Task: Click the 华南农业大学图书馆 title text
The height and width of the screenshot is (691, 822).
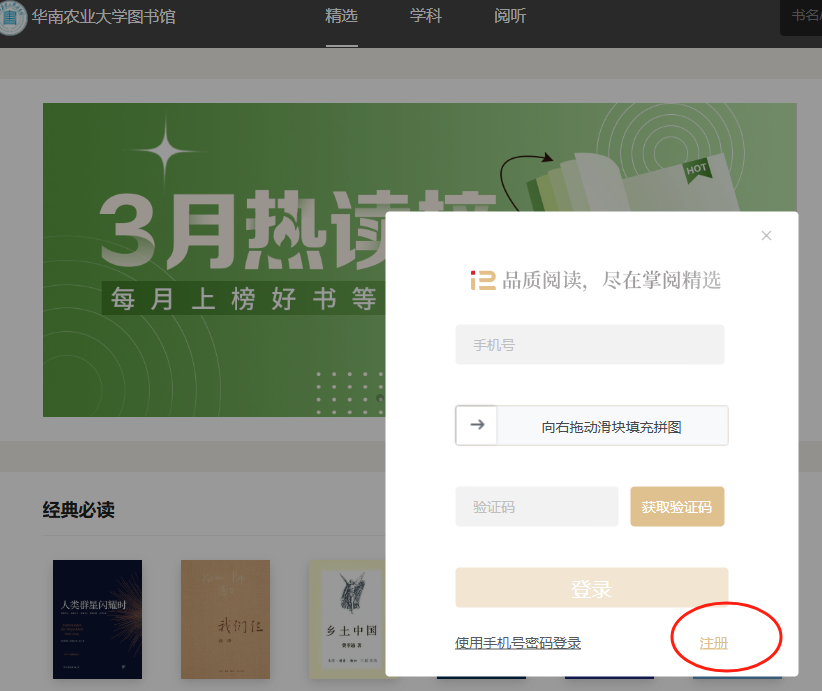Action: (103, 17)
